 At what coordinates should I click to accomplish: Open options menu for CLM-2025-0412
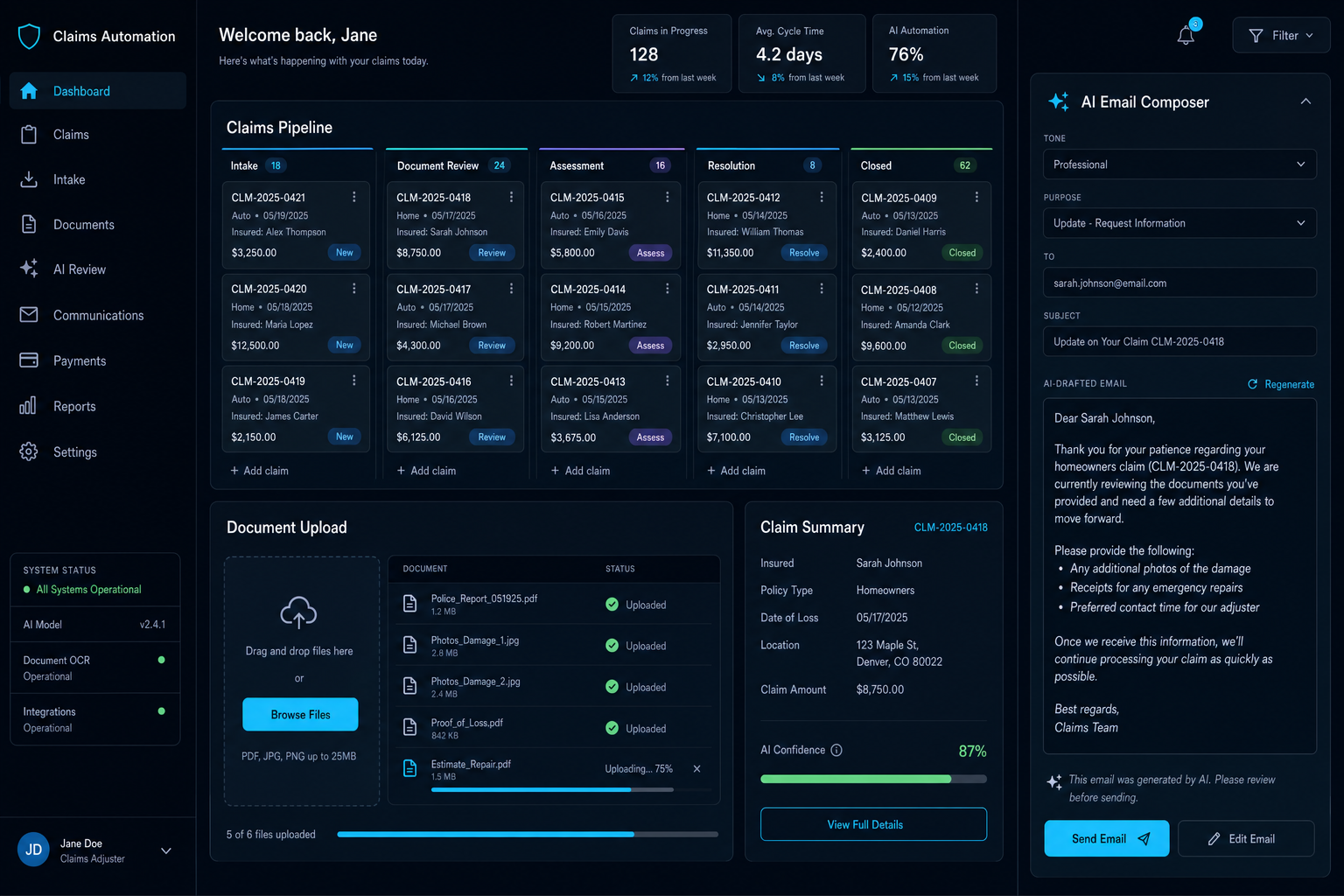point(822,197)
